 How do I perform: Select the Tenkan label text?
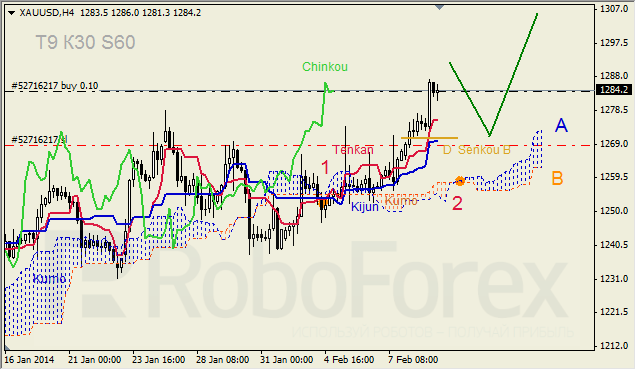(353, 150)
